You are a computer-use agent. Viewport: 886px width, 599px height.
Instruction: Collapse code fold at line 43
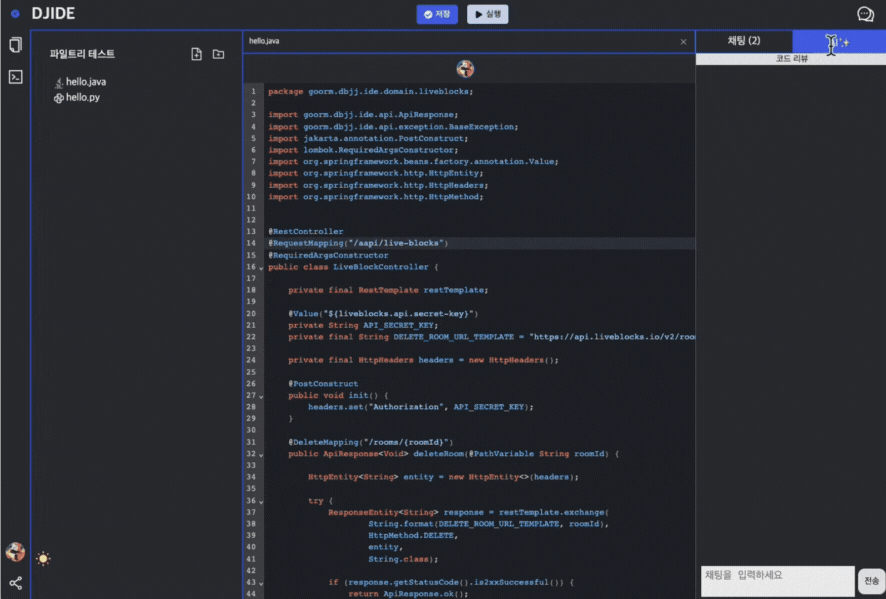click(x=261, y=583)
